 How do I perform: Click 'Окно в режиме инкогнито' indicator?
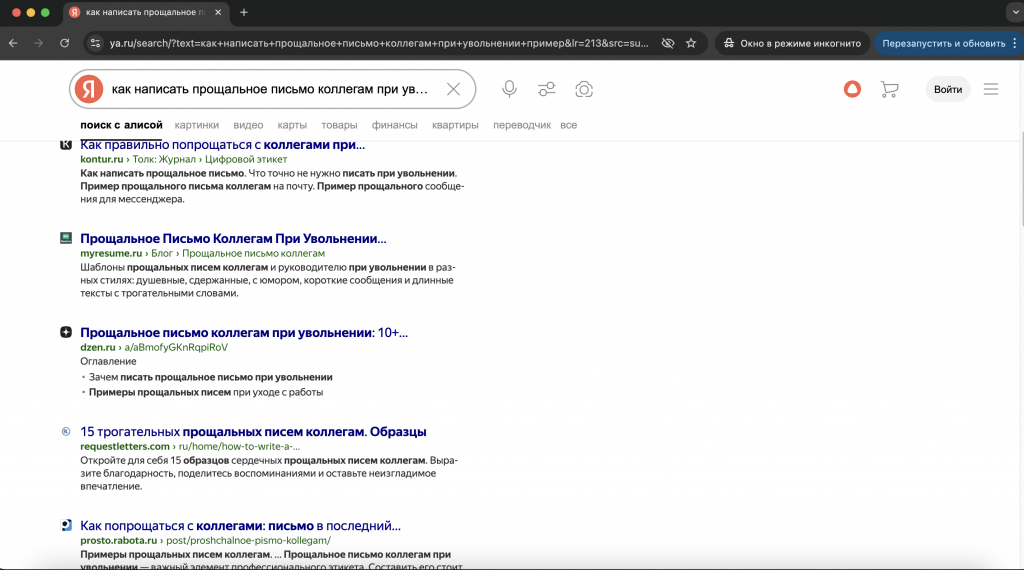(792, 43)
